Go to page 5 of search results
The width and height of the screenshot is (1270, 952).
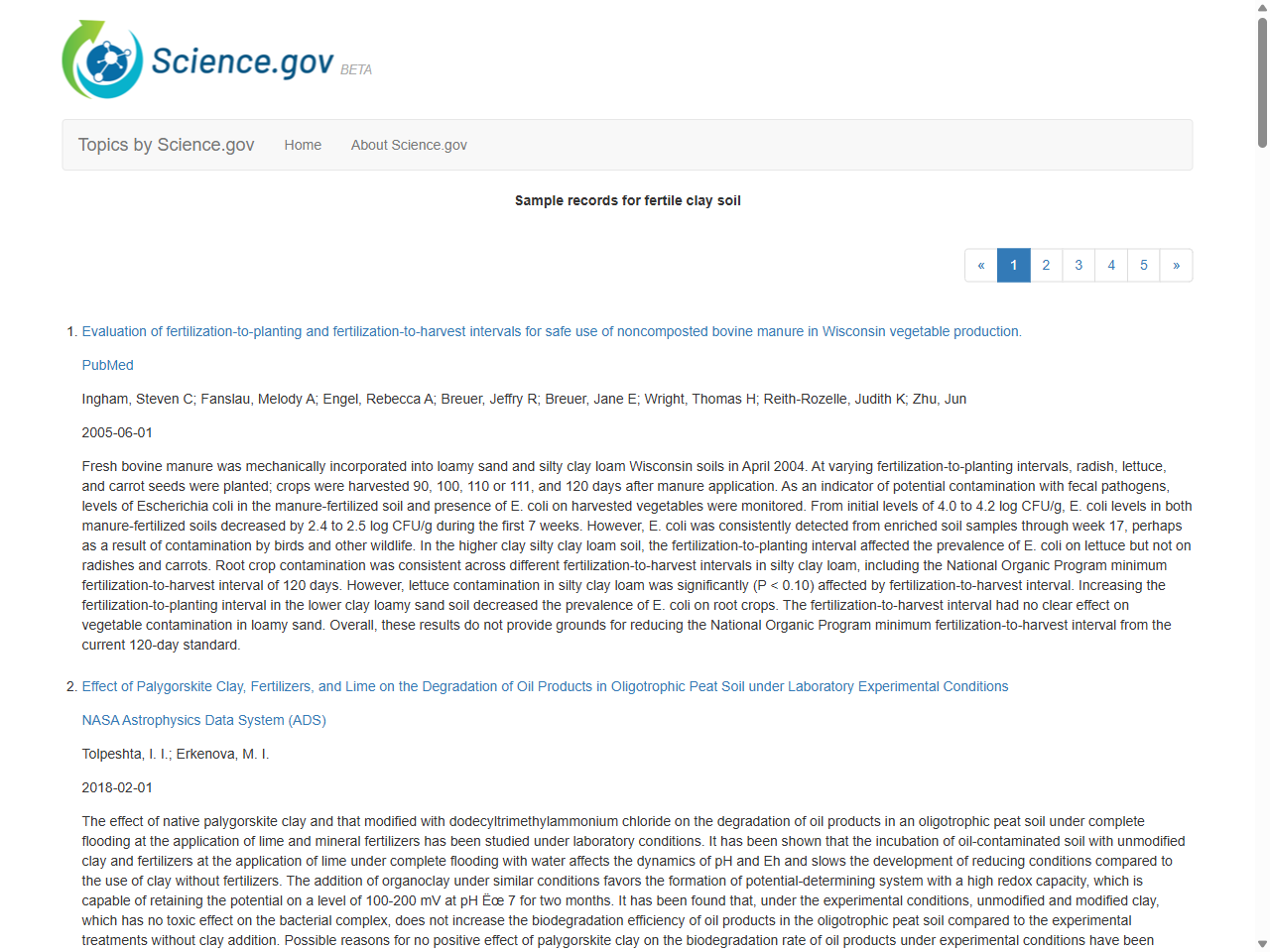click(x=1144, y=265)
